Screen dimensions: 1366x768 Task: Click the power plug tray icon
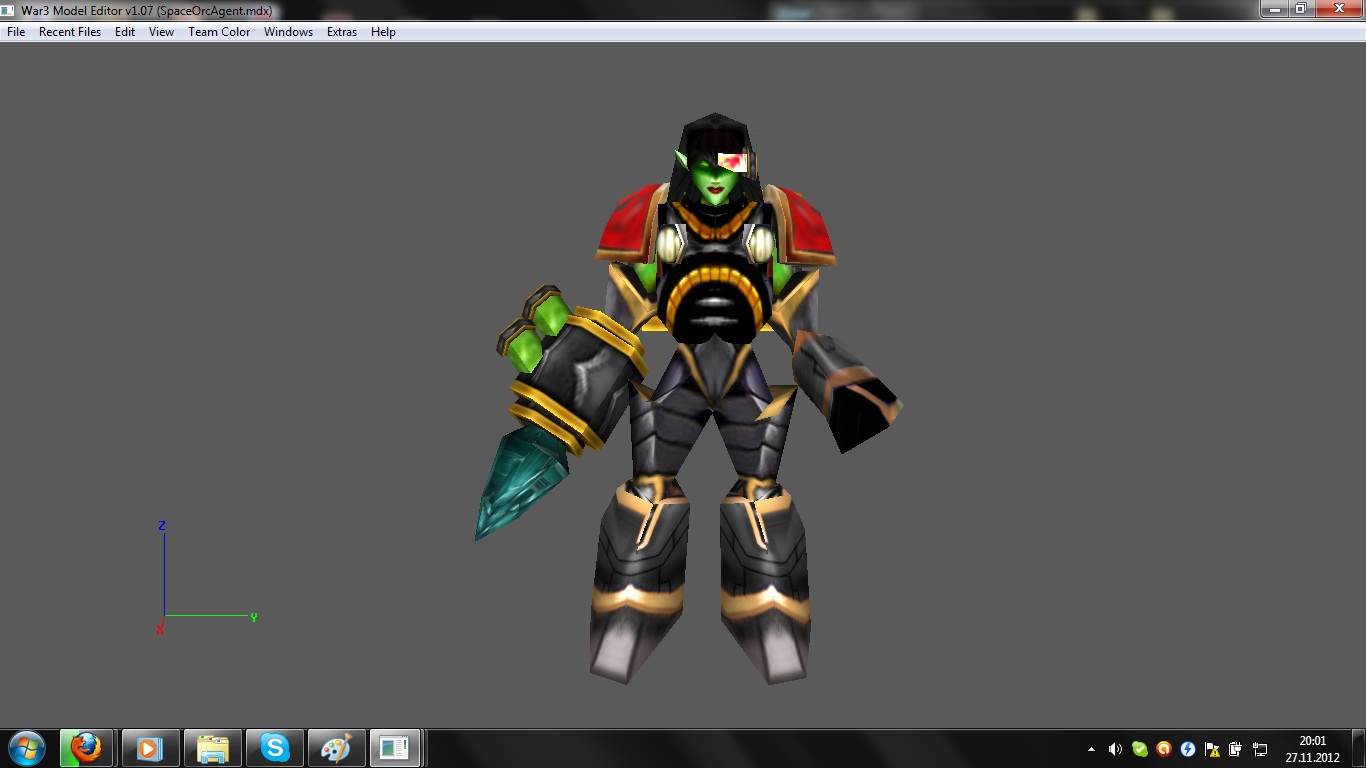(1236, 748)
